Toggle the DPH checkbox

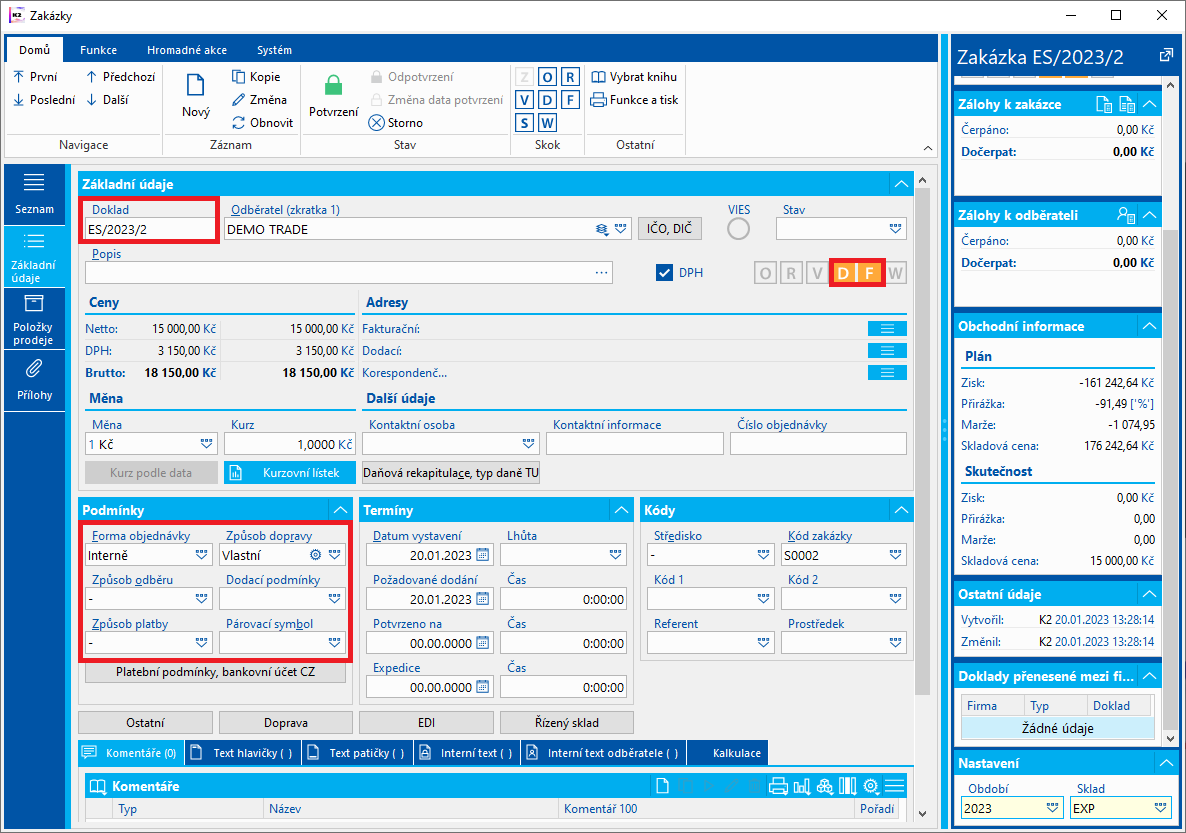point(664,272)
